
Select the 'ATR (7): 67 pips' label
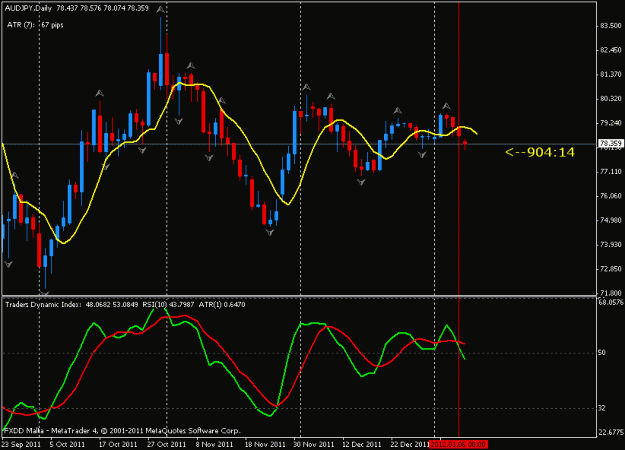(x=35, y=25)
